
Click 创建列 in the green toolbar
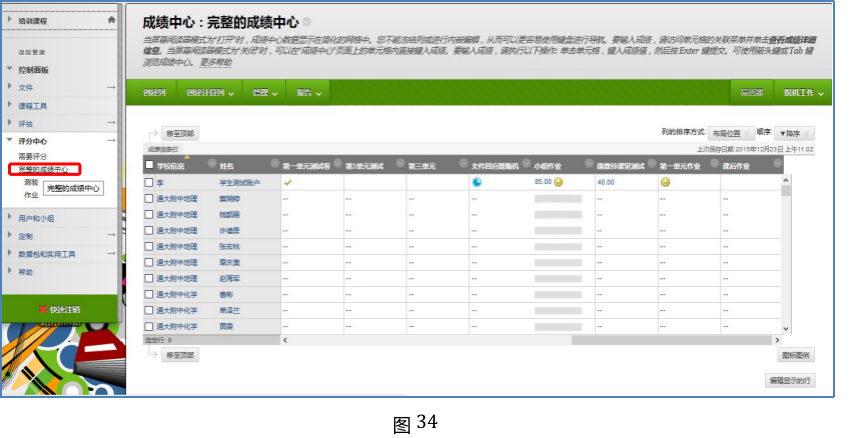(x=154, y=93)
